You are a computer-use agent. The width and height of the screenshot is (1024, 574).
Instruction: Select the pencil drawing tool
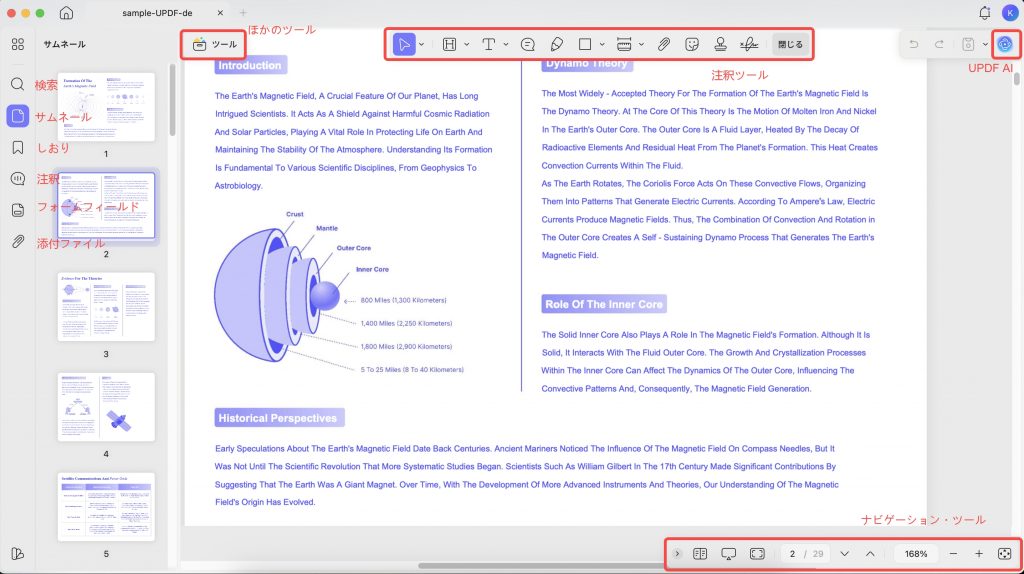(x=556, y=44)
